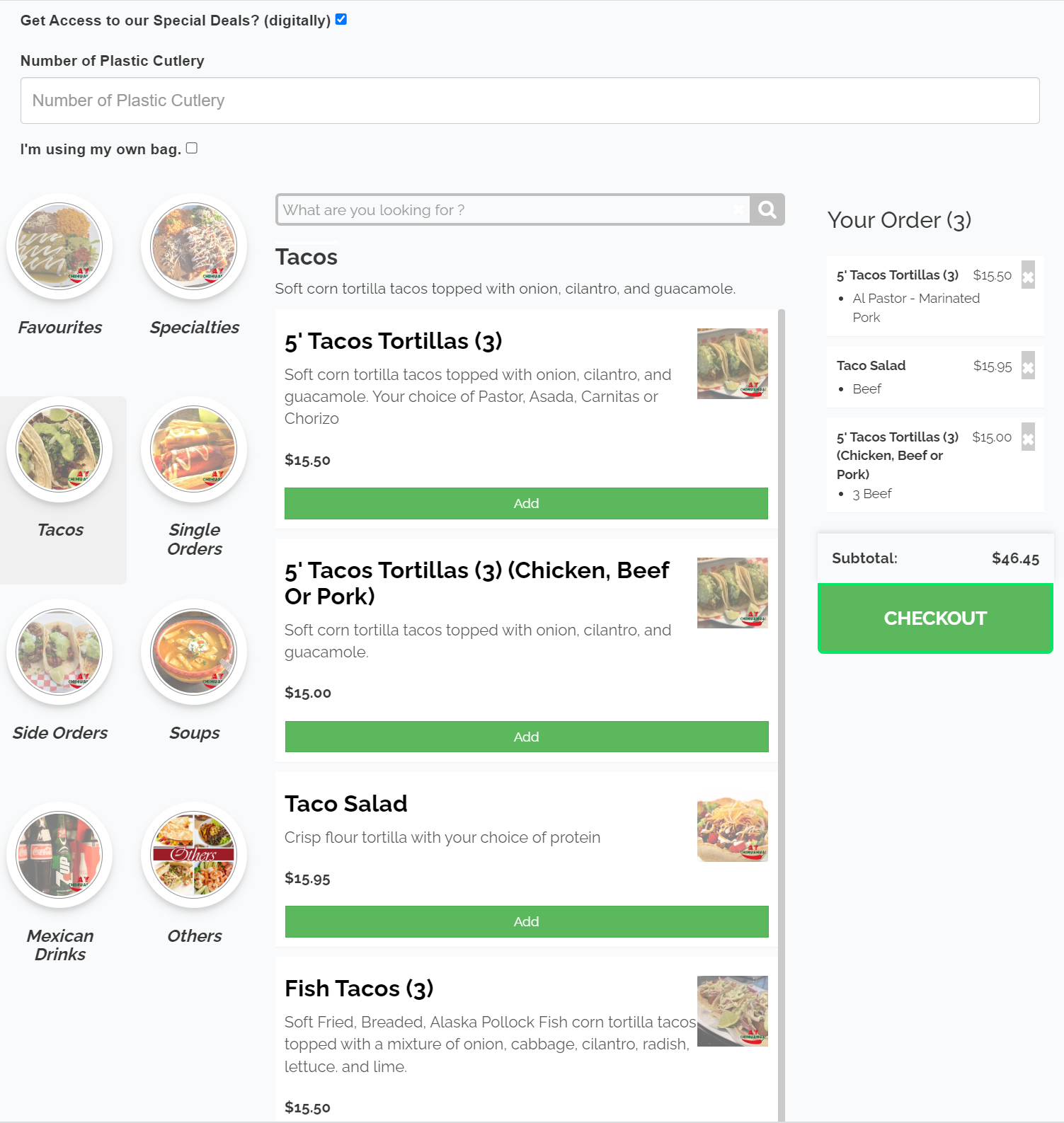The height and width of the screenshot is (1123, 1064).
Task: Uncheck the Special Deals checkbox
Action: tap(341, 20)
